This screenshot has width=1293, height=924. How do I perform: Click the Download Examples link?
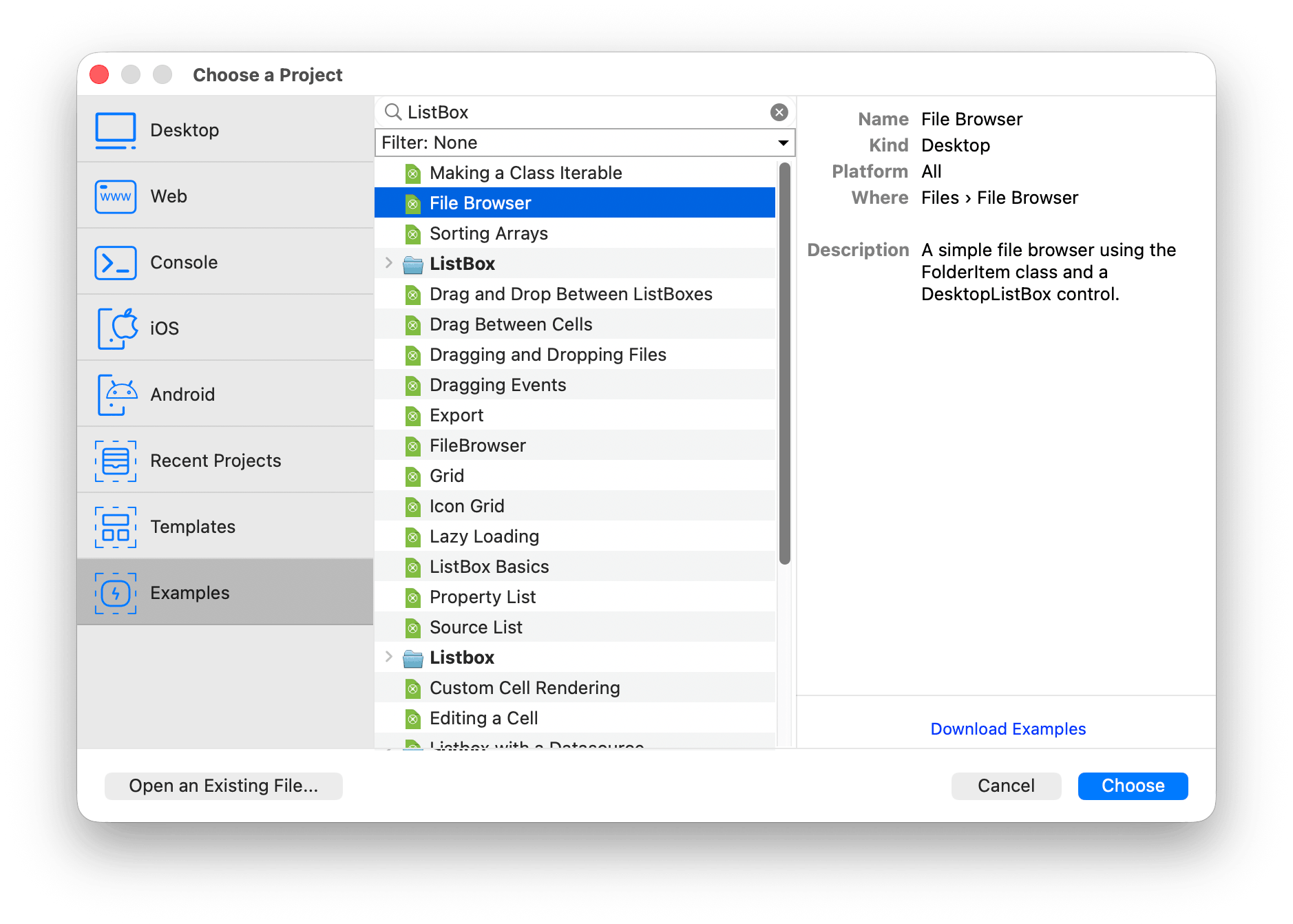(x=1008, y=729)
